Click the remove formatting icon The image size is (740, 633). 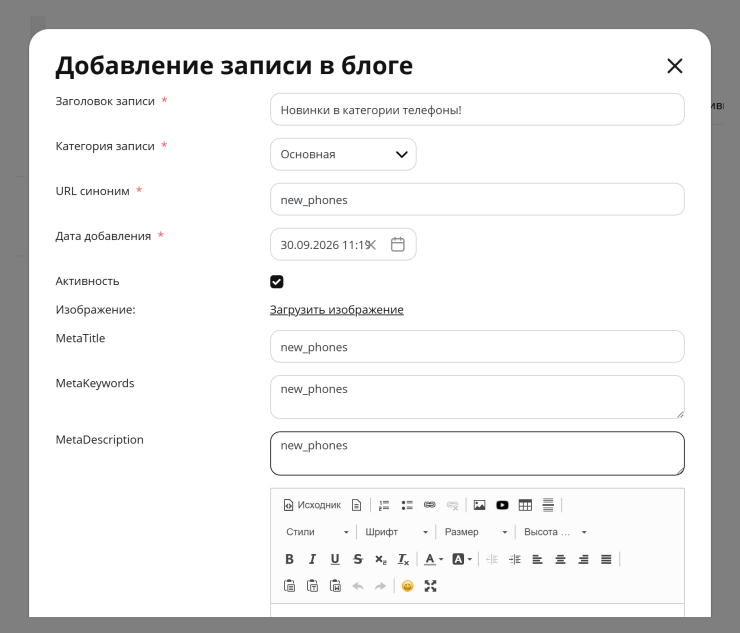[403, 559]
